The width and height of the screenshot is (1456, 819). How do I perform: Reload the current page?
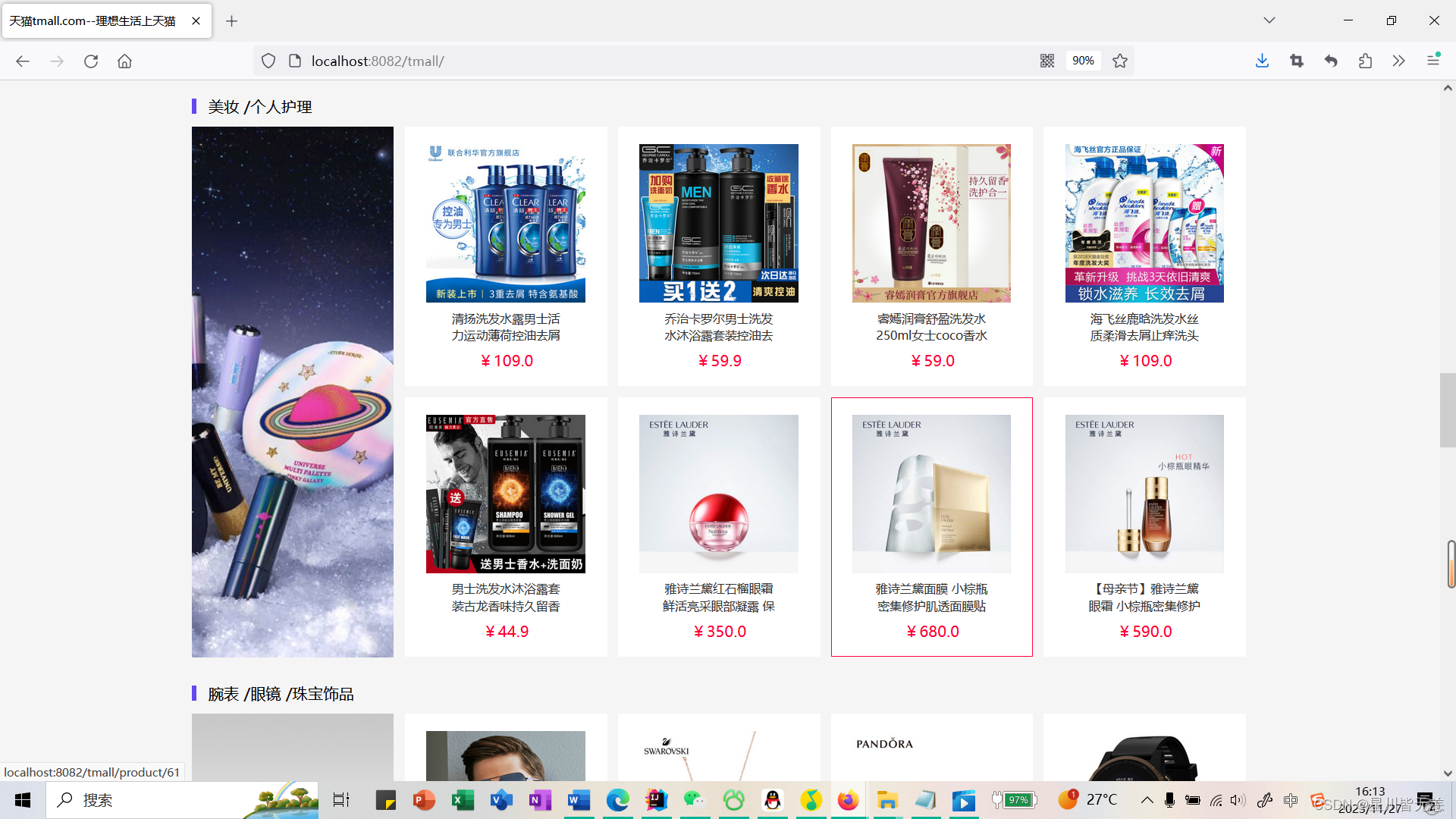tap(91, 61)
